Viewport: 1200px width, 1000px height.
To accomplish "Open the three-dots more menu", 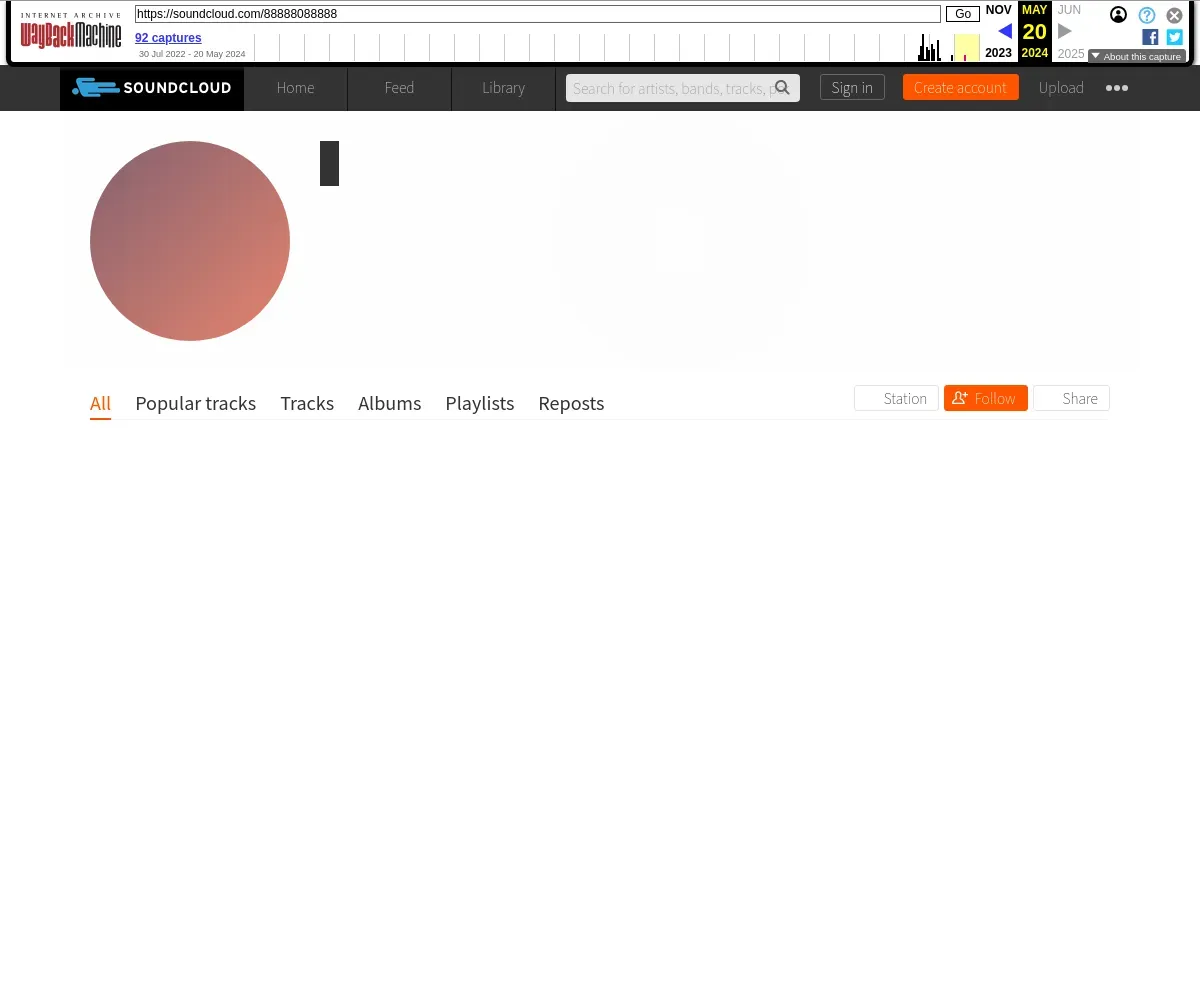I will (x=1117, y=88).
